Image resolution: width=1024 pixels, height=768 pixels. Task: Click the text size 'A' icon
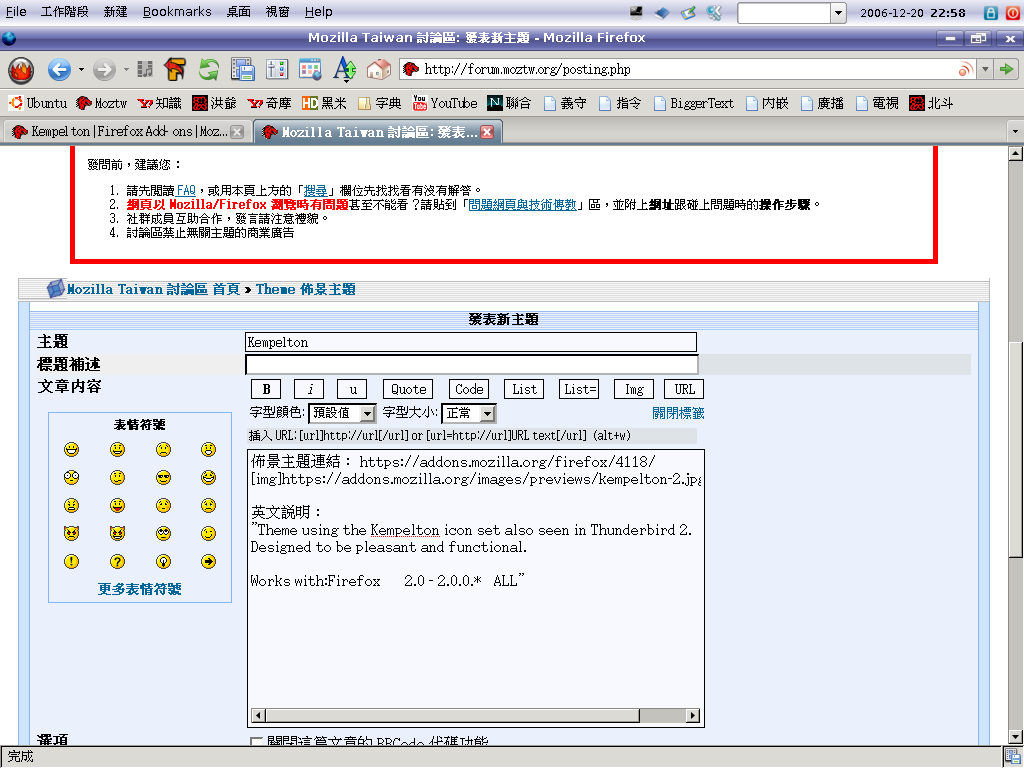tap(344, 69)
